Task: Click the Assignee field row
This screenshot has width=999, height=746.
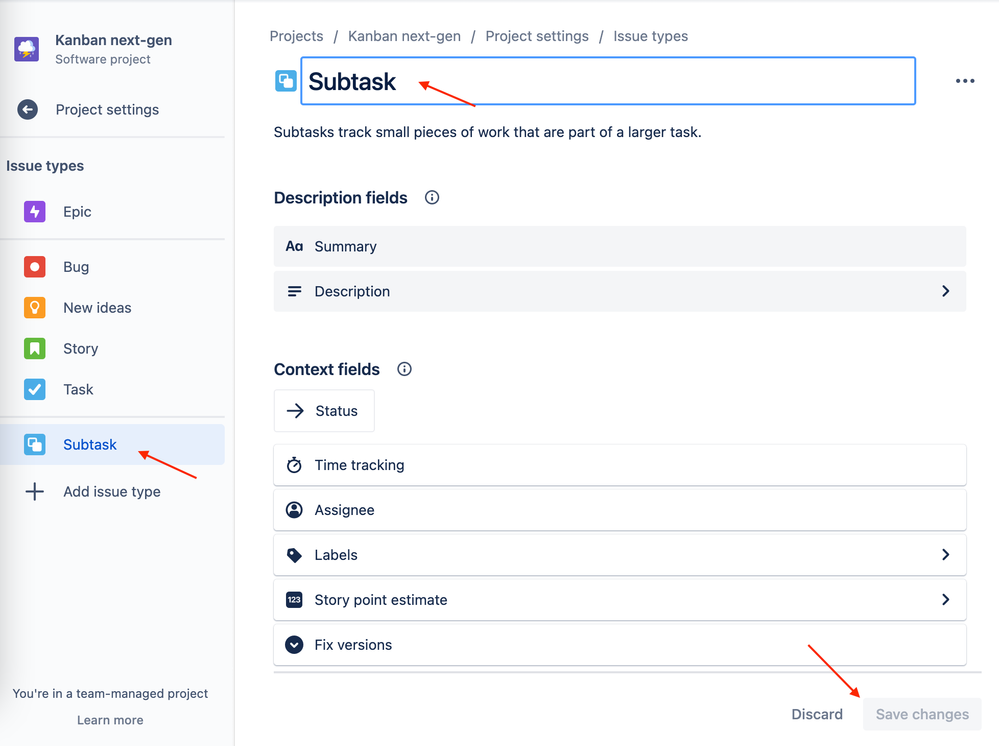Action: point(620,510)
